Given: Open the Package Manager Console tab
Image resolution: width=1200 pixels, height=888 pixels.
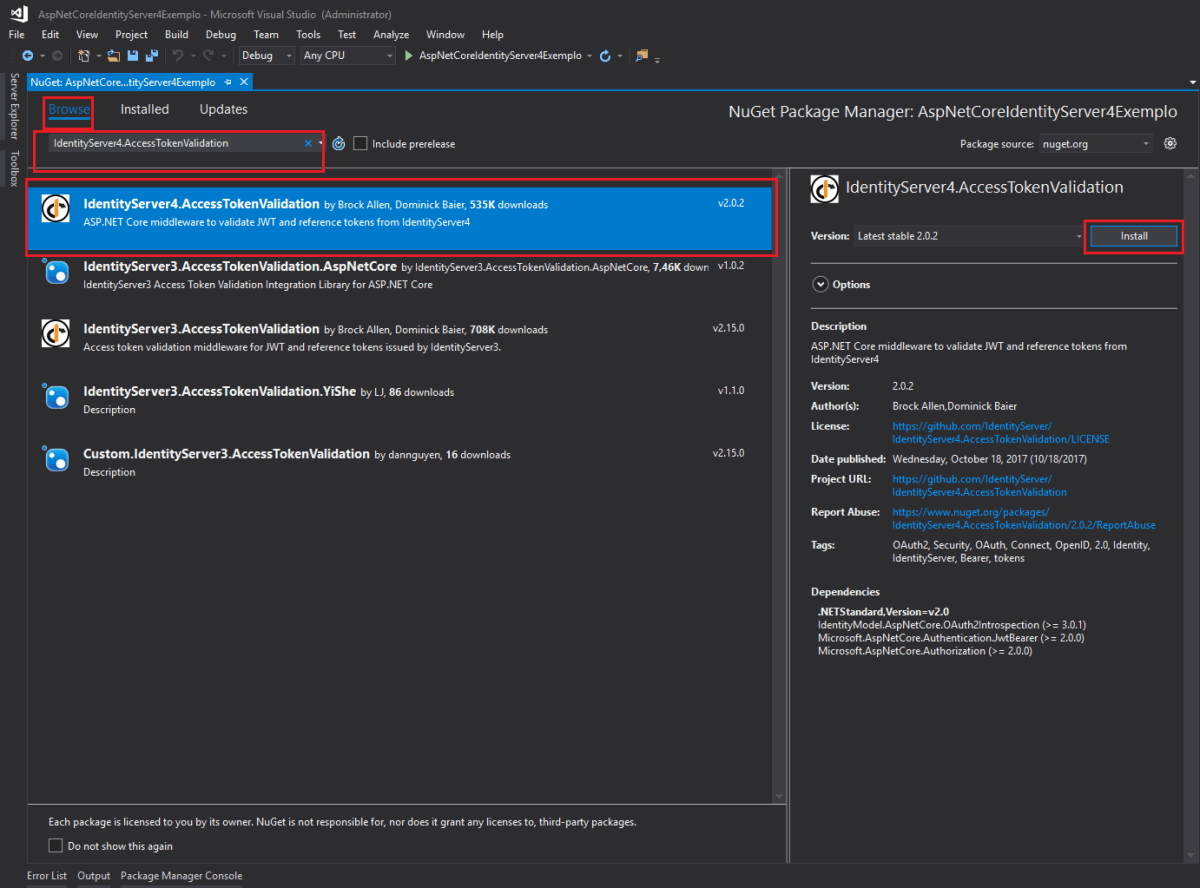Looking at the screenshot, I should (181, 876).
